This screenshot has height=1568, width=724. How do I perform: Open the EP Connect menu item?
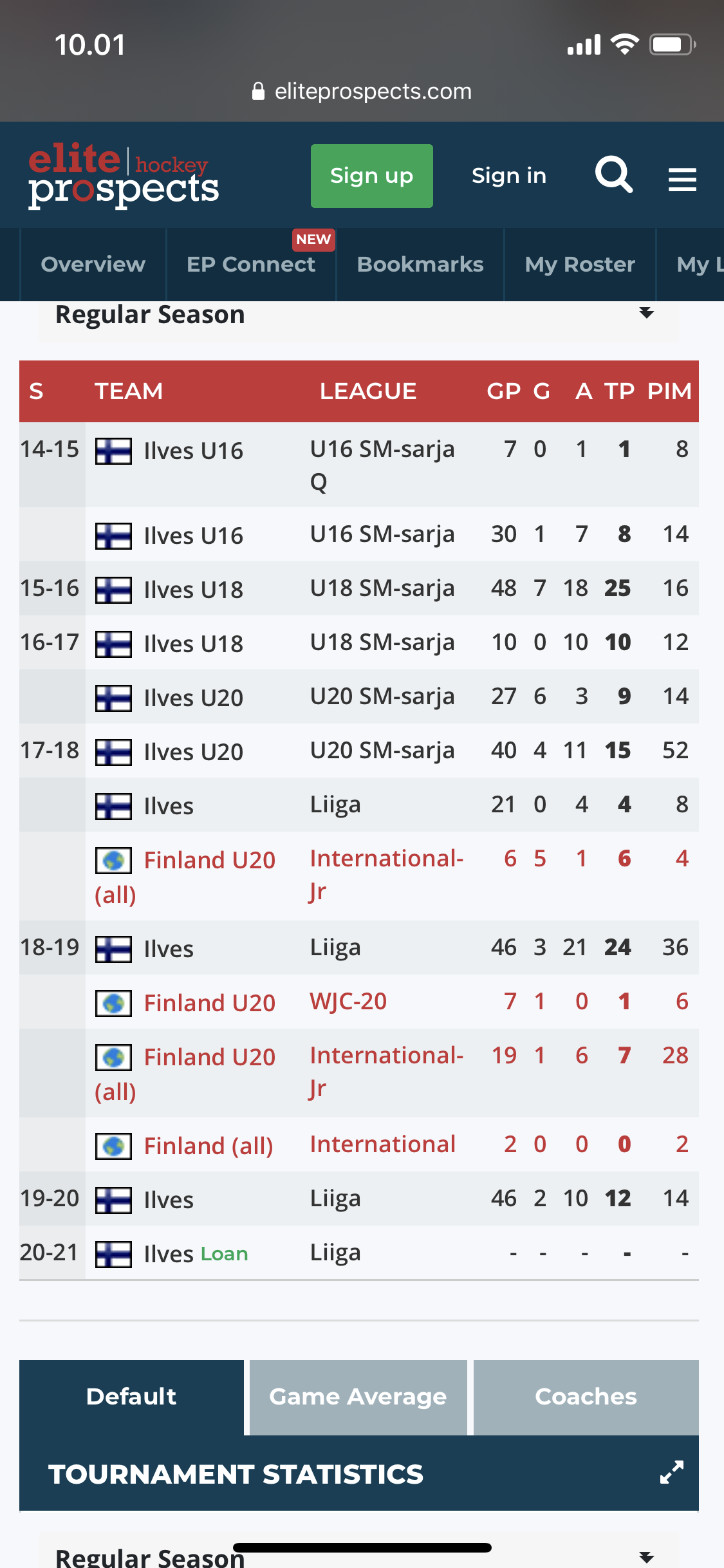coord(251,265)
